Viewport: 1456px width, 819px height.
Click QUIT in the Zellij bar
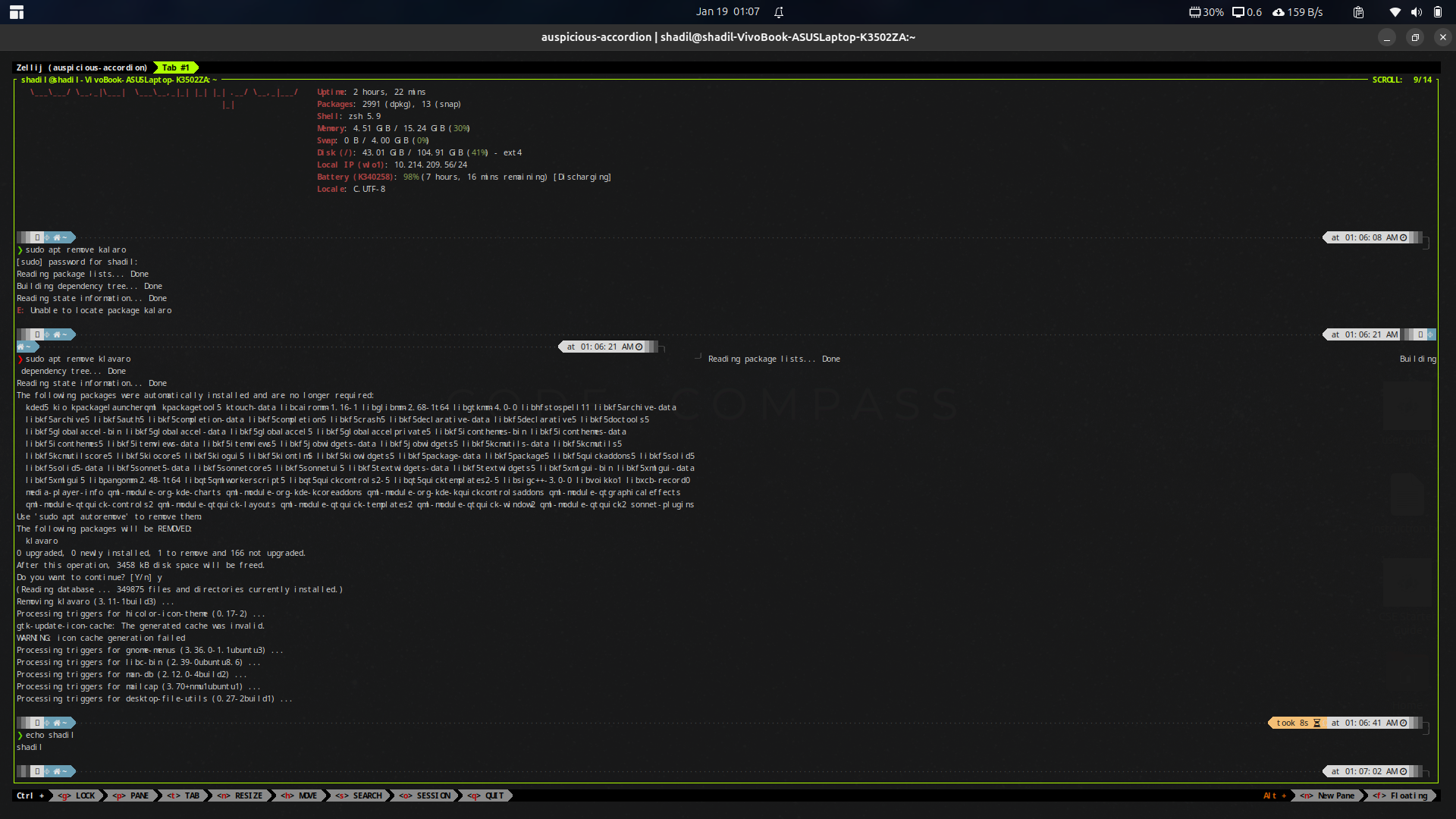click(485, 795)
